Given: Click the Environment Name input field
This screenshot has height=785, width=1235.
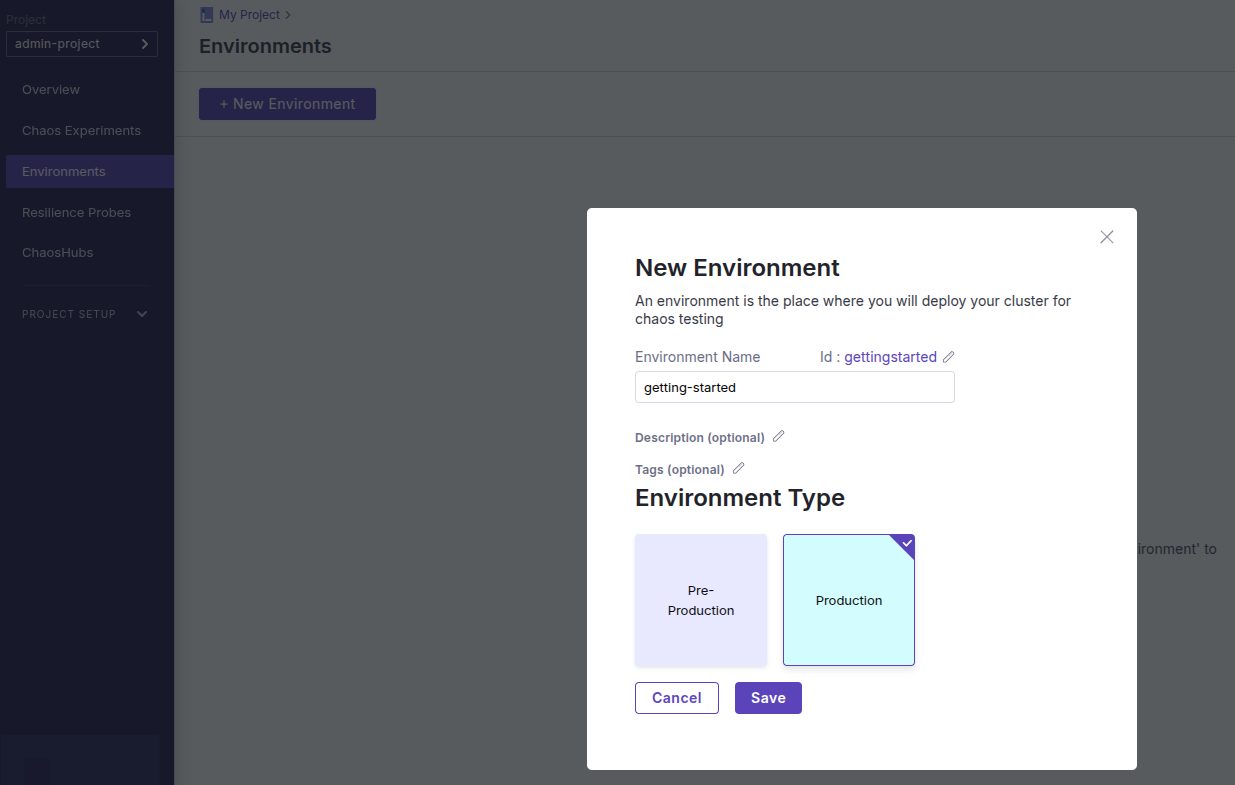Looking at the screenshot, I should (x=794, y=387).
